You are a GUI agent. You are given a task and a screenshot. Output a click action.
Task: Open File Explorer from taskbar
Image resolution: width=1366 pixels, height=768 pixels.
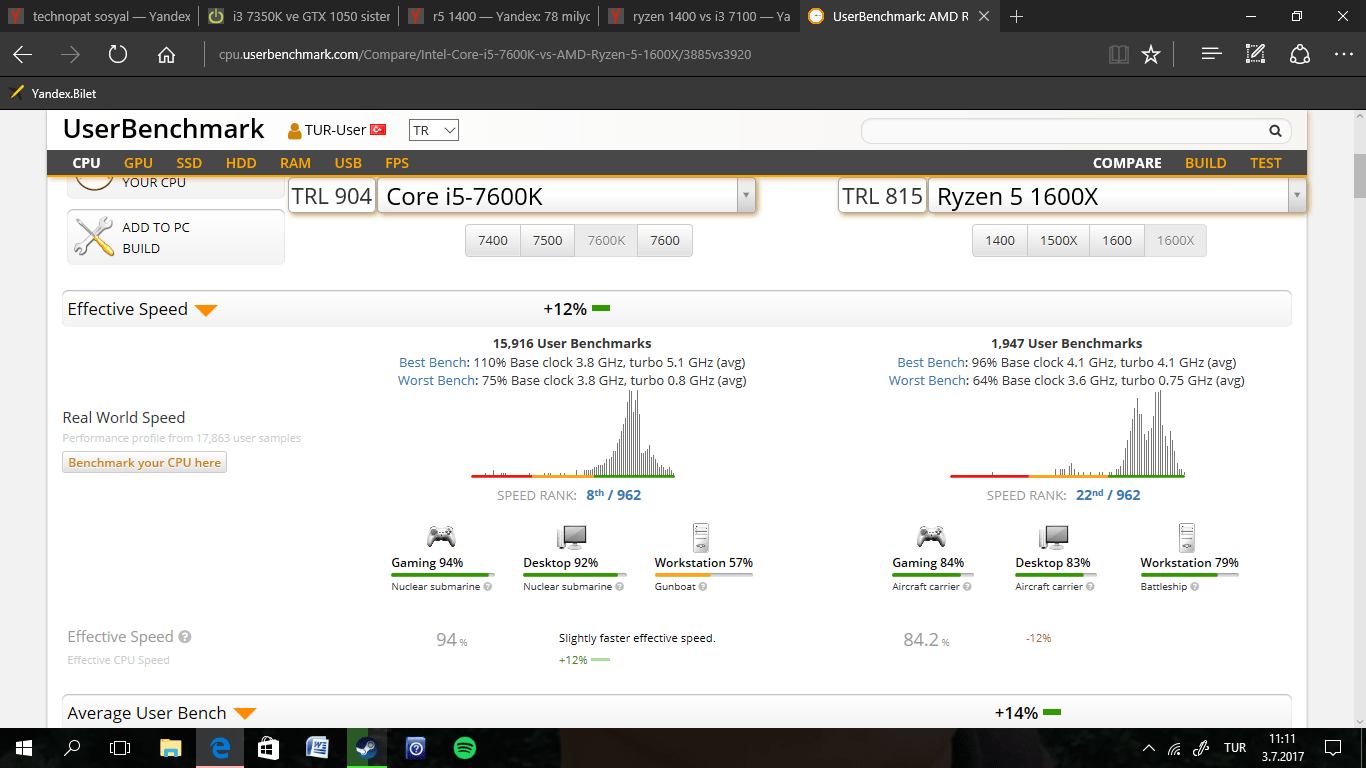coord(171,748)
